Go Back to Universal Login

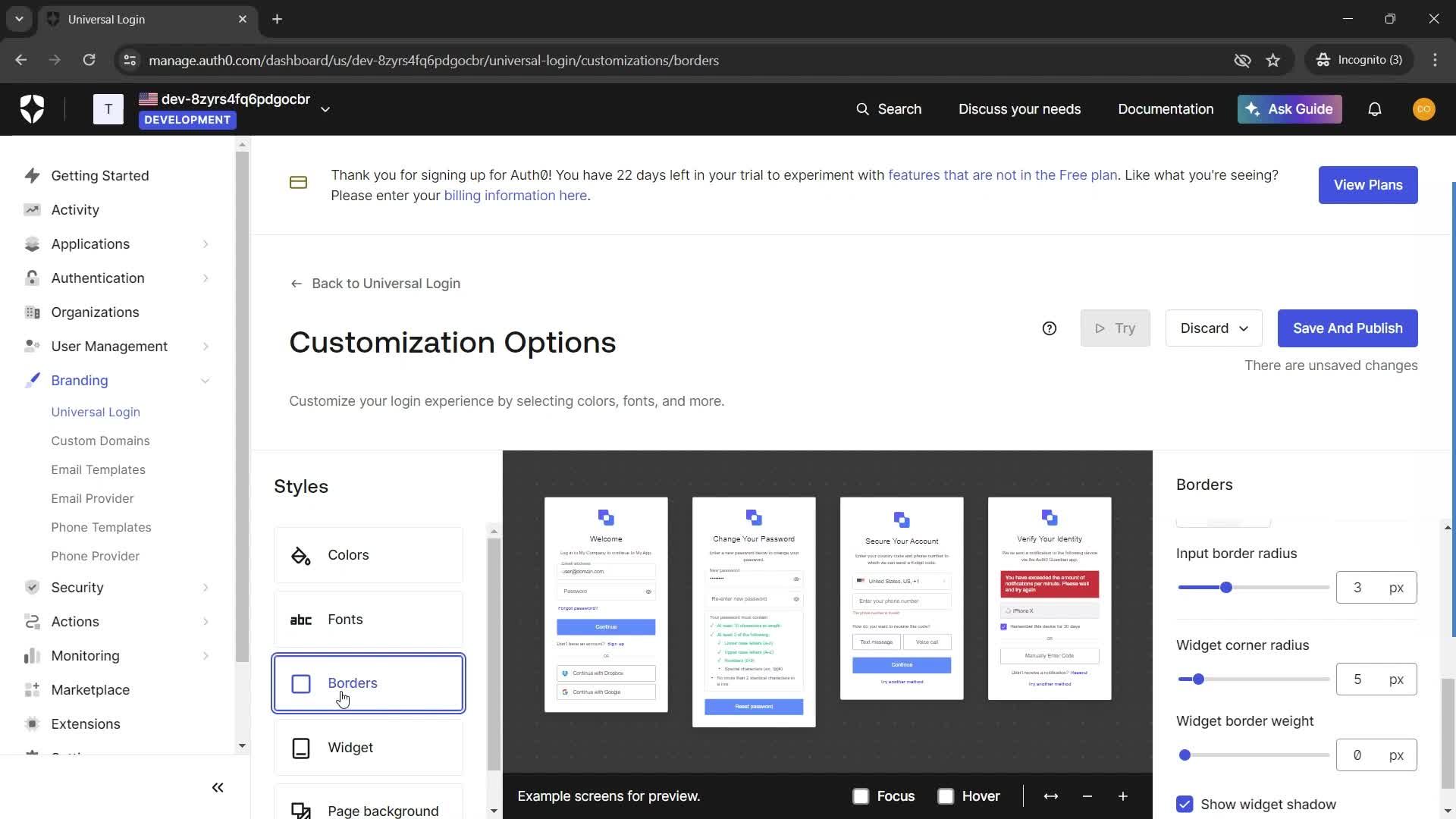pyautogui.click(x=375, y=284)
